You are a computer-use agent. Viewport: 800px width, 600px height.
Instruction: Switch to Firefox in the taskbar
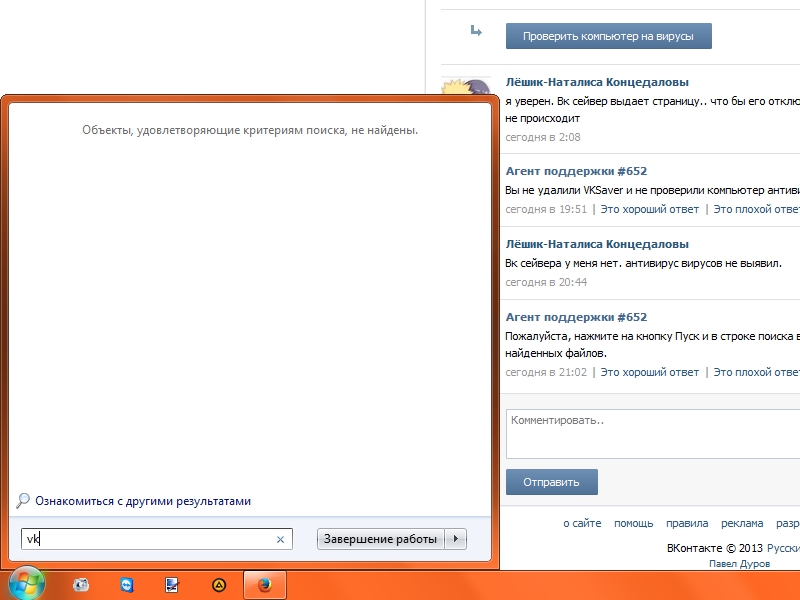[265, 585]
